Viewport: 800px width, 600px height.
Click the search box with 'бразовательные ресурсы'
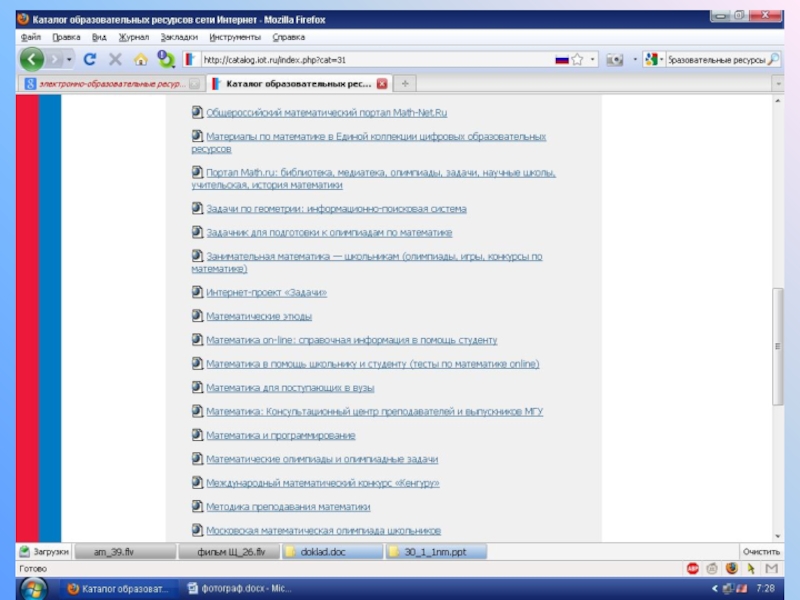716,60
